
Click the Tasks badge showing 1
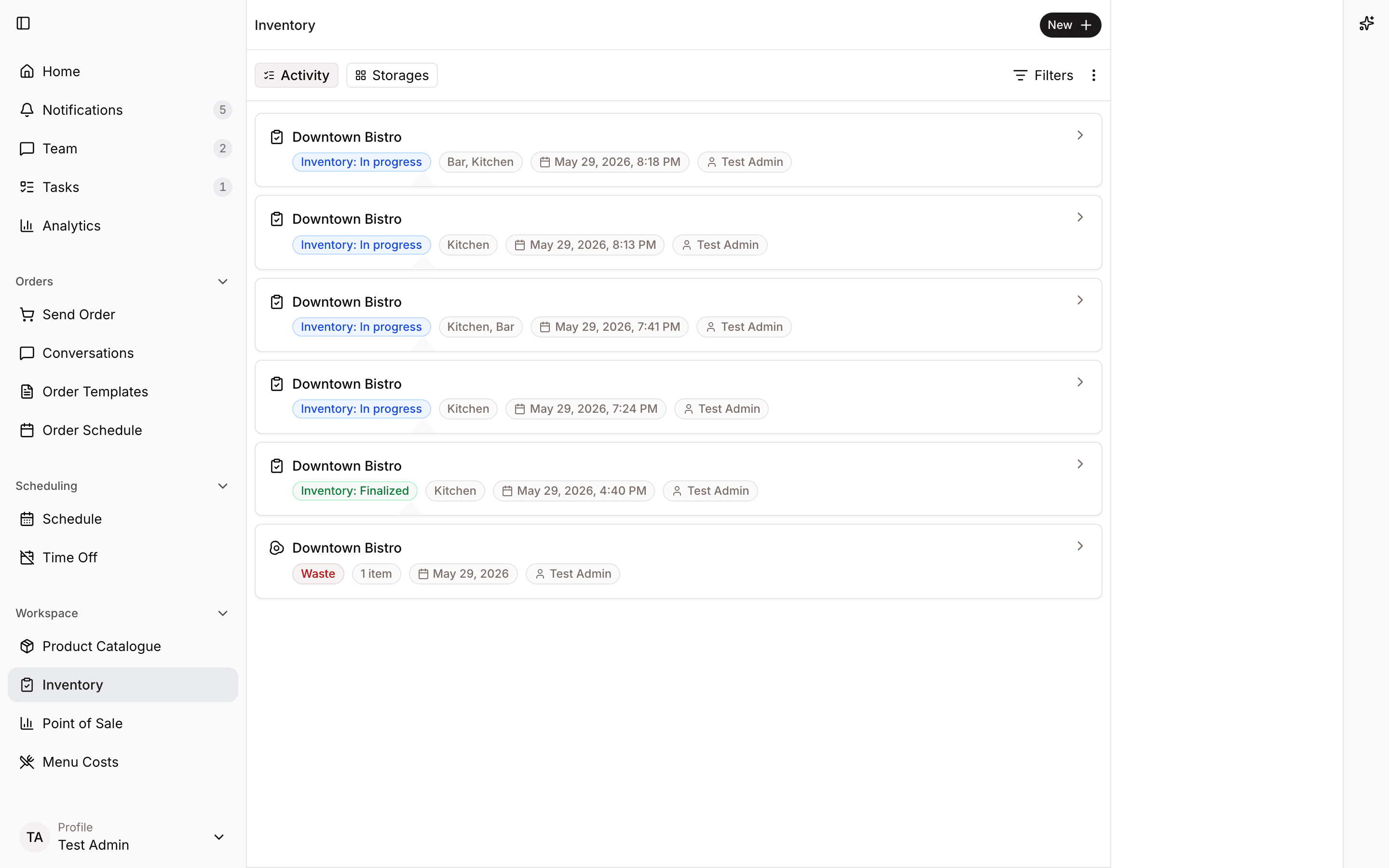pyautogui.click(x=223, y=187)
